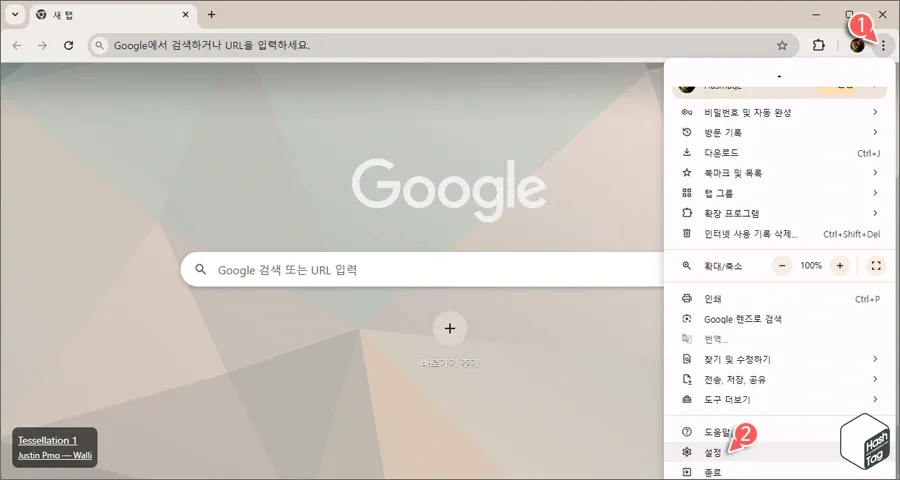The width and height of the screenshot is (900, 480).
Task: Click the gear icon beside 설정
Action: pos(686,452)
